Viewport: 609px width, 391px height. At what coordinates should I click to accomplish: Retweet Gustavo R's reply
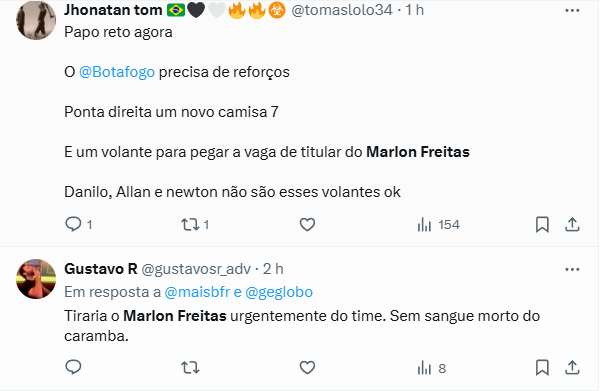coord(190,367)
